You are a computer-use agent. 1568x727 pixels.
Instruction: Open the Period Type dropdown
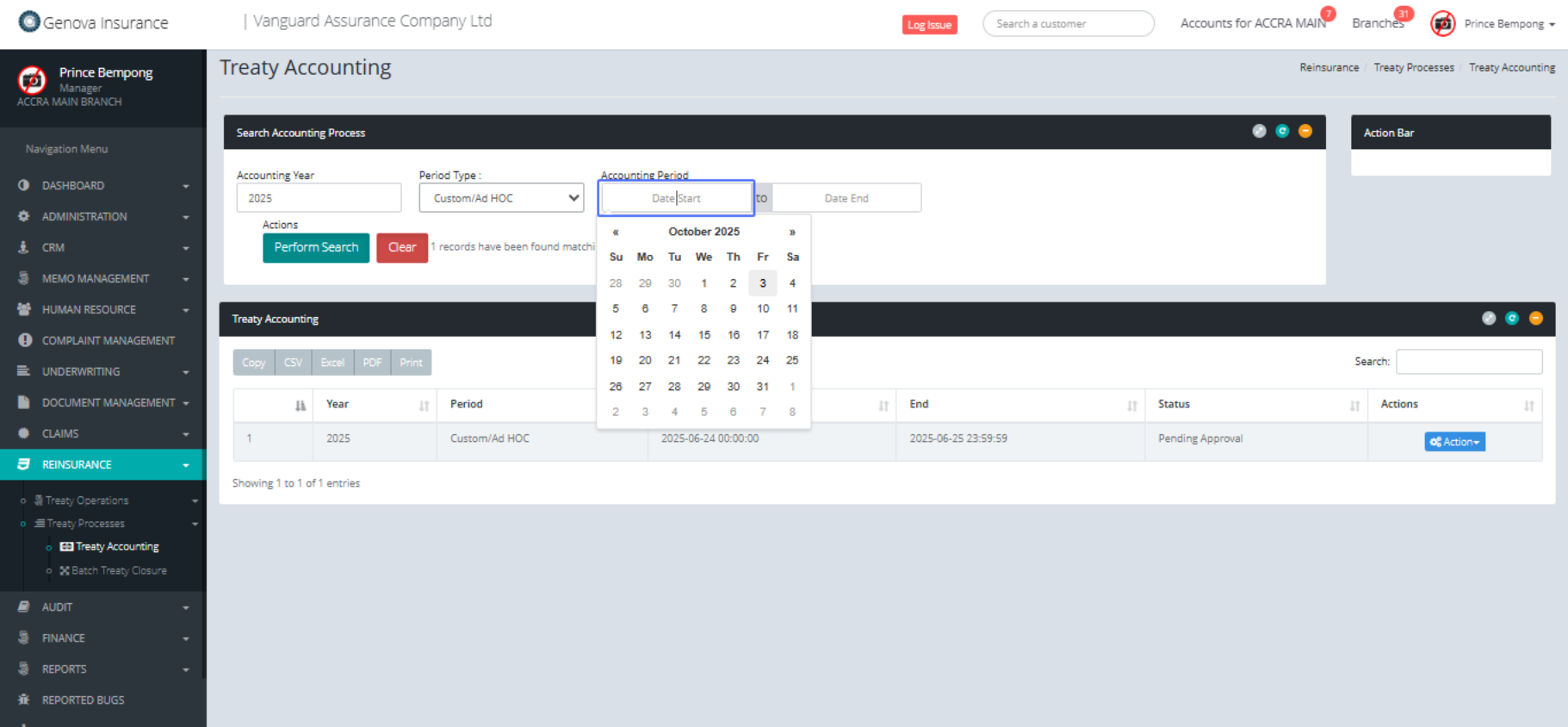pos(501,198)
